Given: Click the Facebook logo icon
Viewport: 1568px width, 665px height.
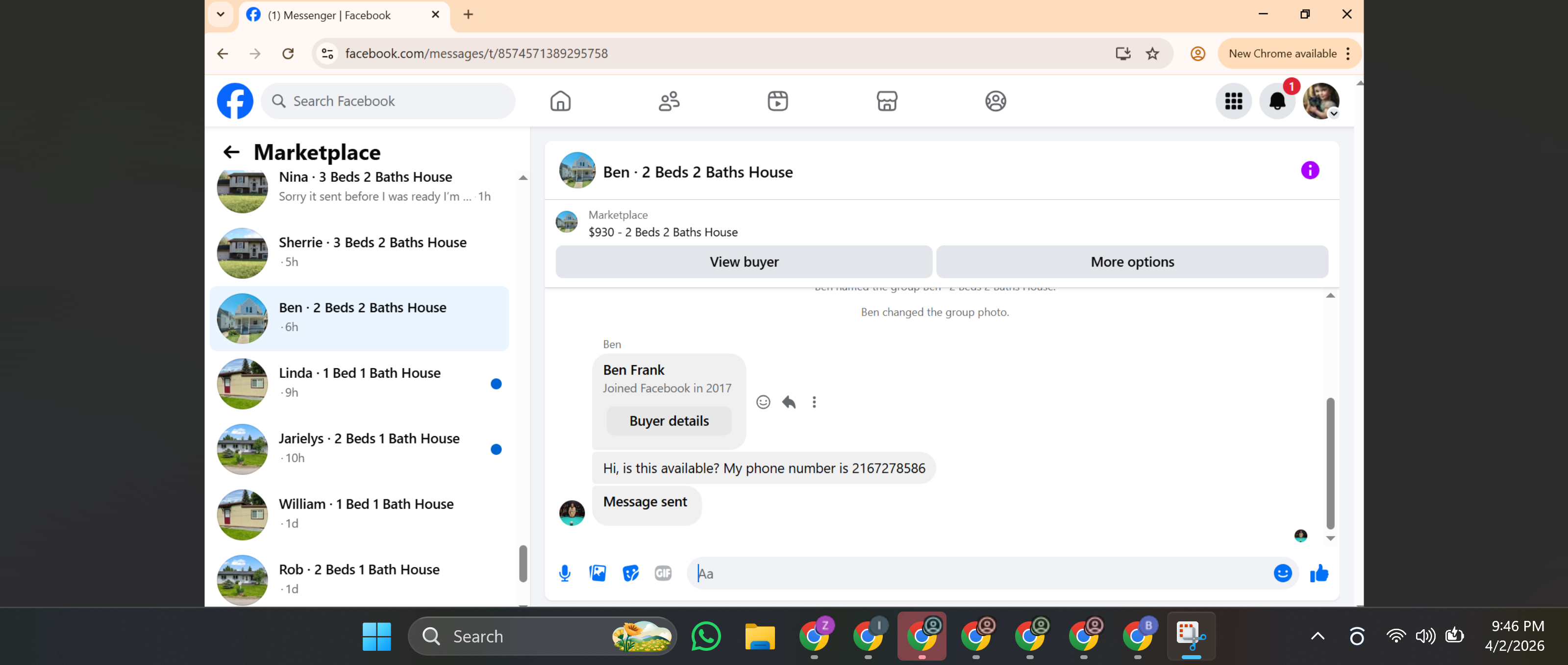Looking at the screenshot, I should click(x=235, y=101).
